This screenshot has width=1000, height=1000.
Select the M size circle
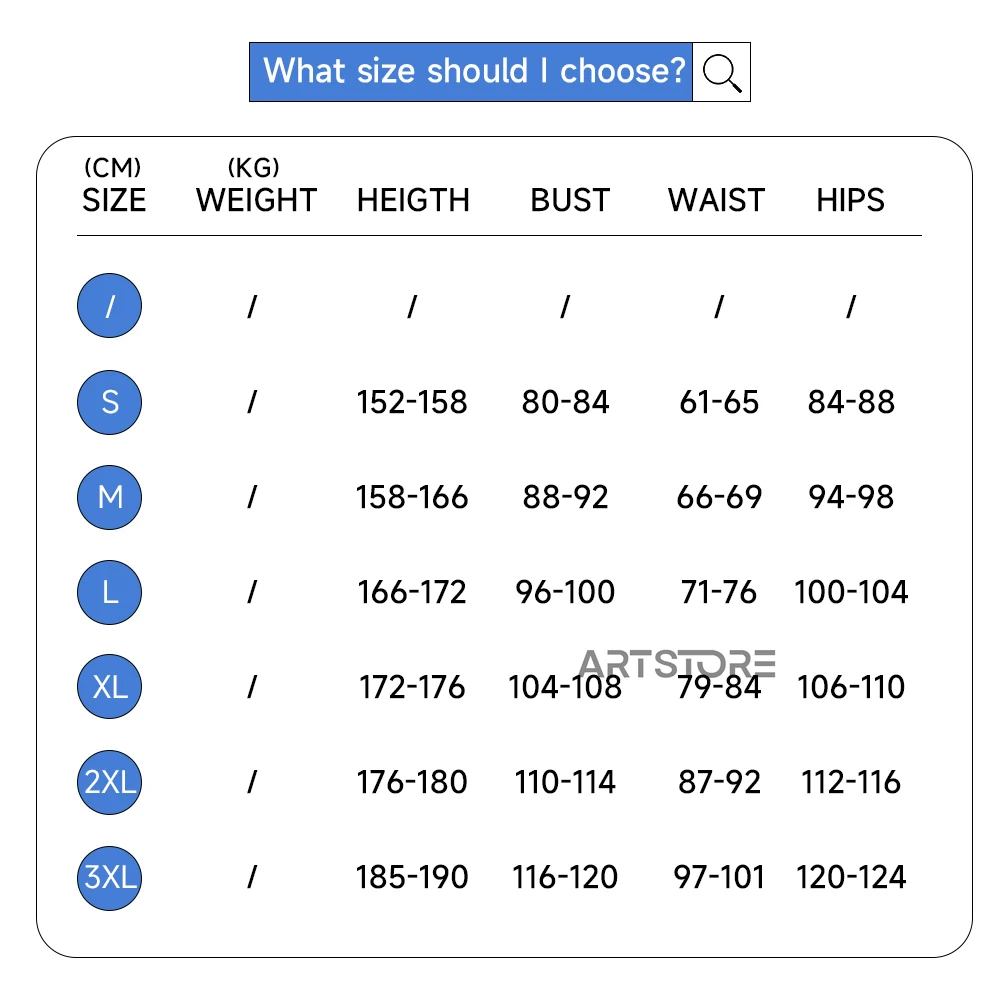click(x=109, y=497)
